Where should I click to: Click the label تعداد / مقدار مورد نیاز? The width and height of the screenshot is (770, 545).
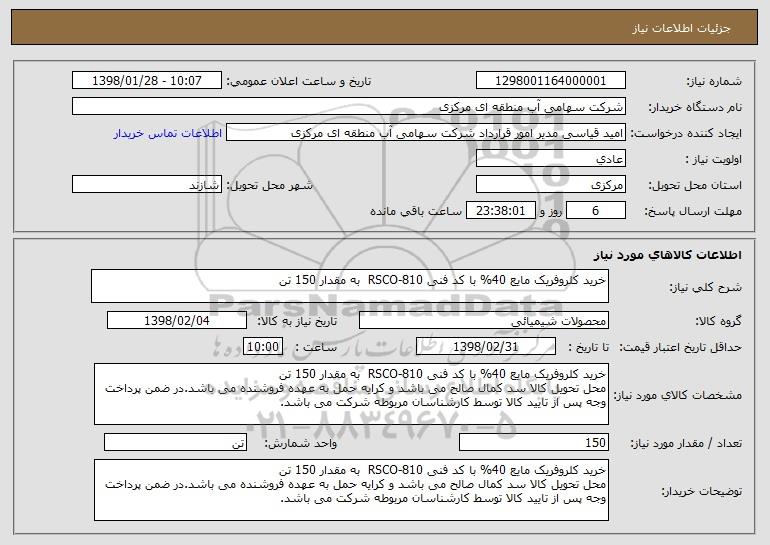pyautogui.click(x=686, y=443)
